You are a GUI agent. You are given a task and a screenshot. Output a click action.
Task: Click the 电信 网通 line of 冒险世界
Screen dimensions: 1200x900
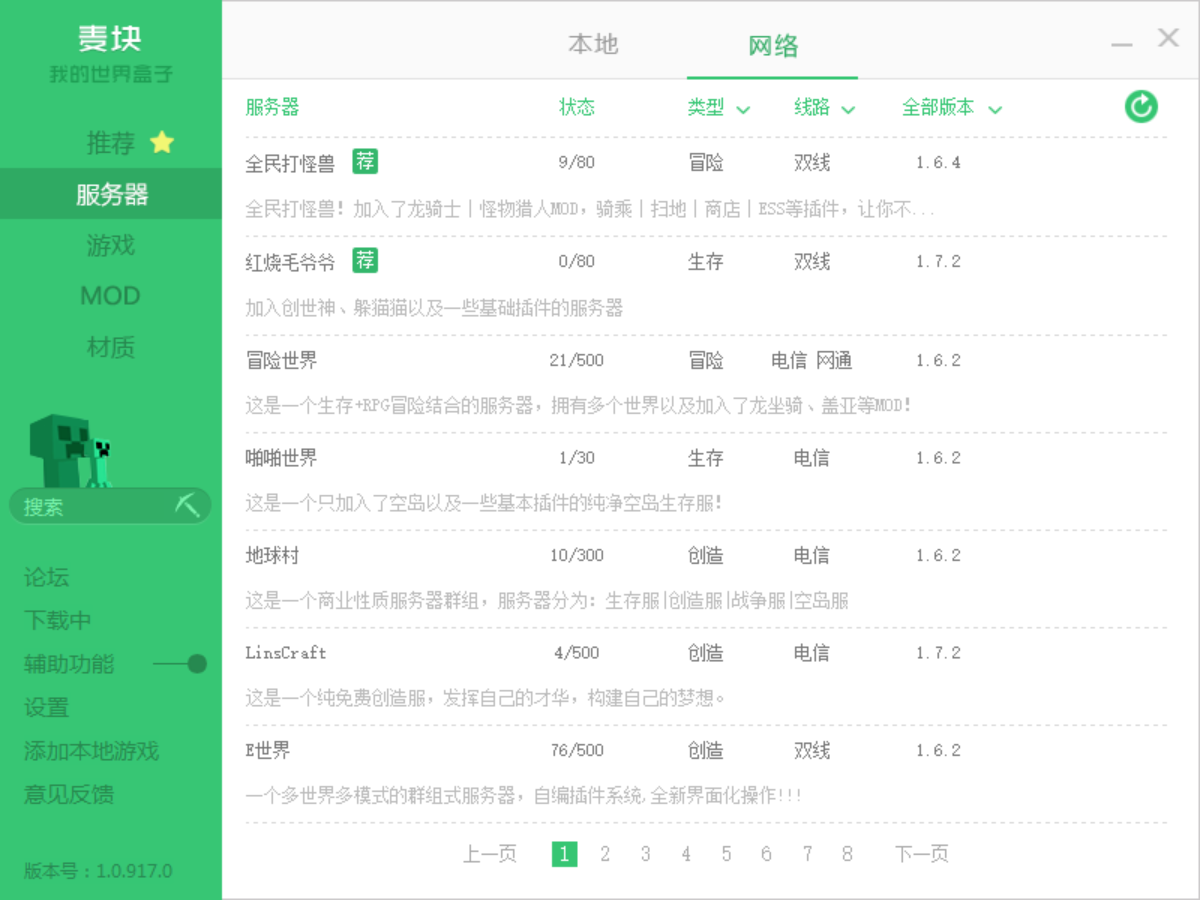point(812,360)
